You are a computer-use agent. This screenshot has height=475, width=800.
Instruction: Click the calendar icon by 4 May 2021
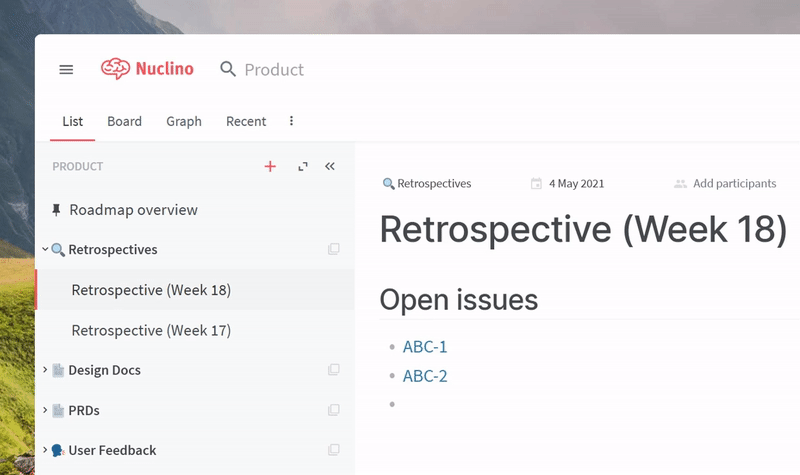536,183
